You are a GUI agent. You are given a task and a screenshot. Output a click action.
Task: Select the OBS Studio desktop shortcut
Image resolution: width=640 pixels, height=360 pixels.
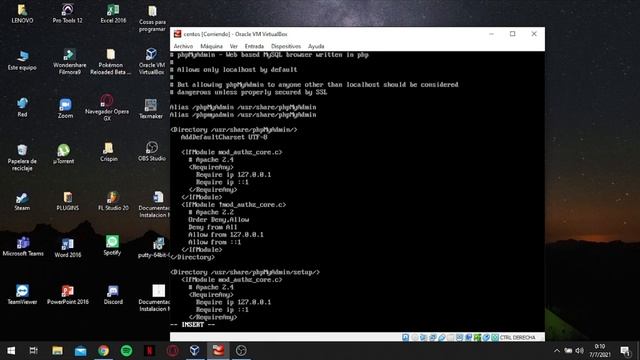[151, 151]
